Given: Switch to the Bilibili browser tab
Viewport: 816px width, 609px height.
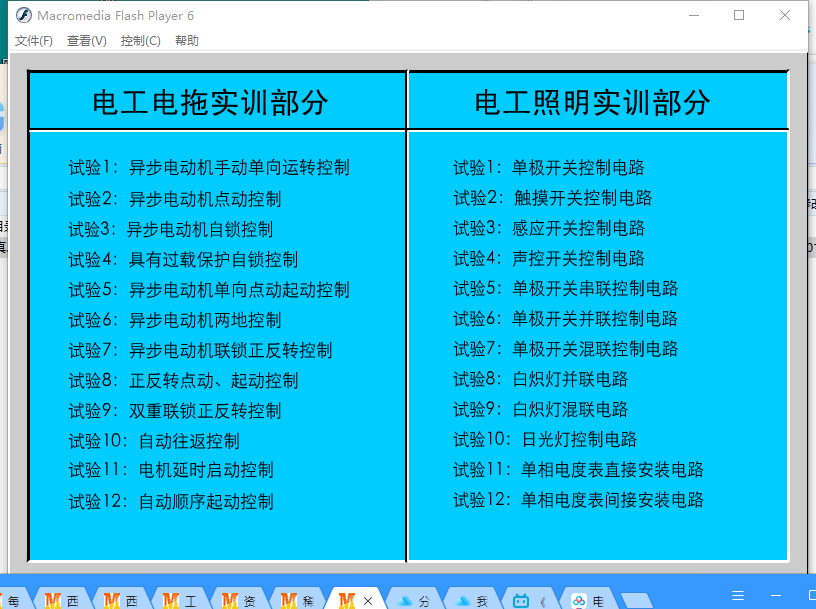Looking at the screenshot, I should tap(529, 600).
